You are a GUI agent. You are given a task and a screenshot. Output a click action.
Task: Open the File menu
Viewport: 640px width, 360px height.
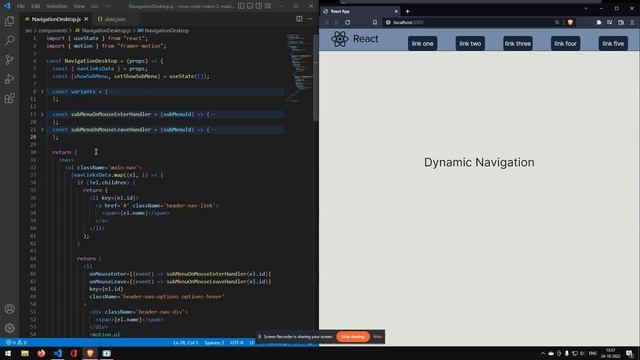tap(21, 6)
